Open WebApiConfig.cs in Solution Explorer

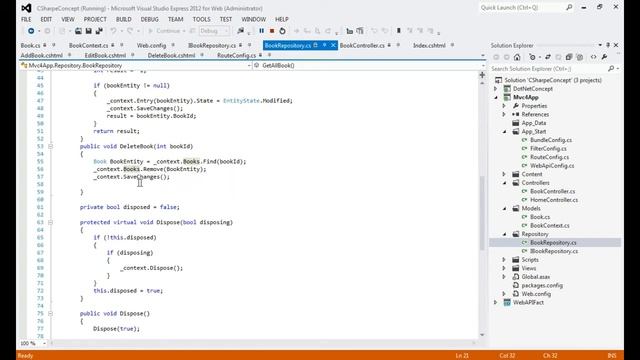pyautogui.click(x=552, y=165)
